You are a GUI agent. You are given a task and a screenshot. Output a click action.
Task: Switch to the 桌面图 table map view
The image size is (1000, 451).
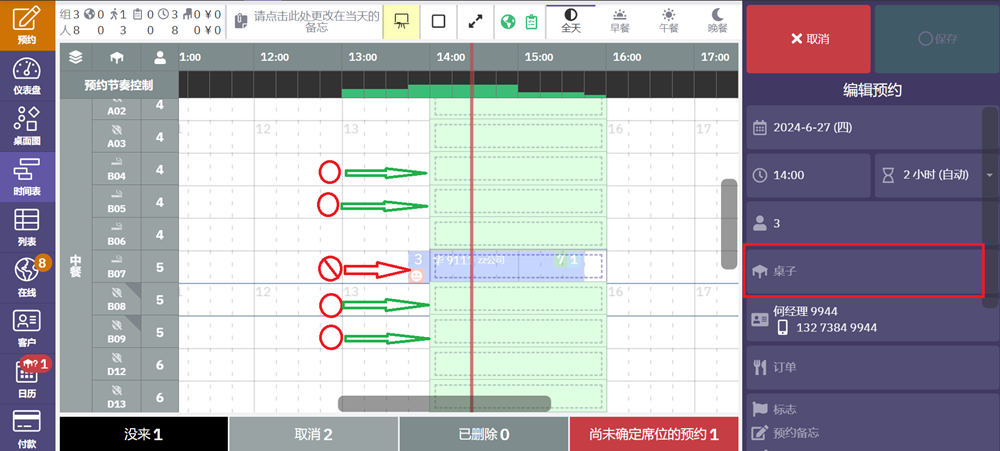pos(27,126)
